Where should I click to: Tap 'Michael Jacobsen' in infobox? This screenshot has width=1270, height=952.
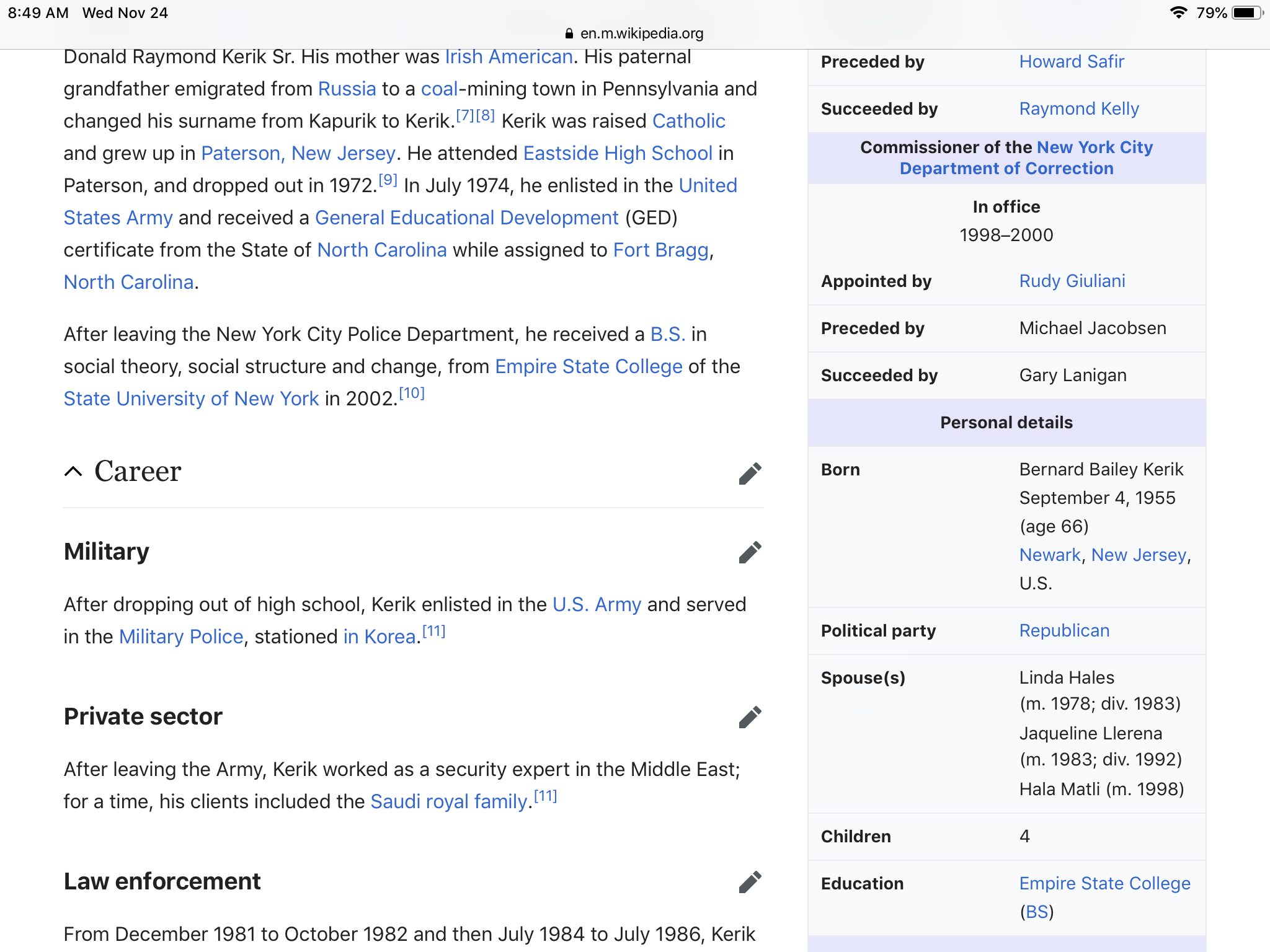1093,328
